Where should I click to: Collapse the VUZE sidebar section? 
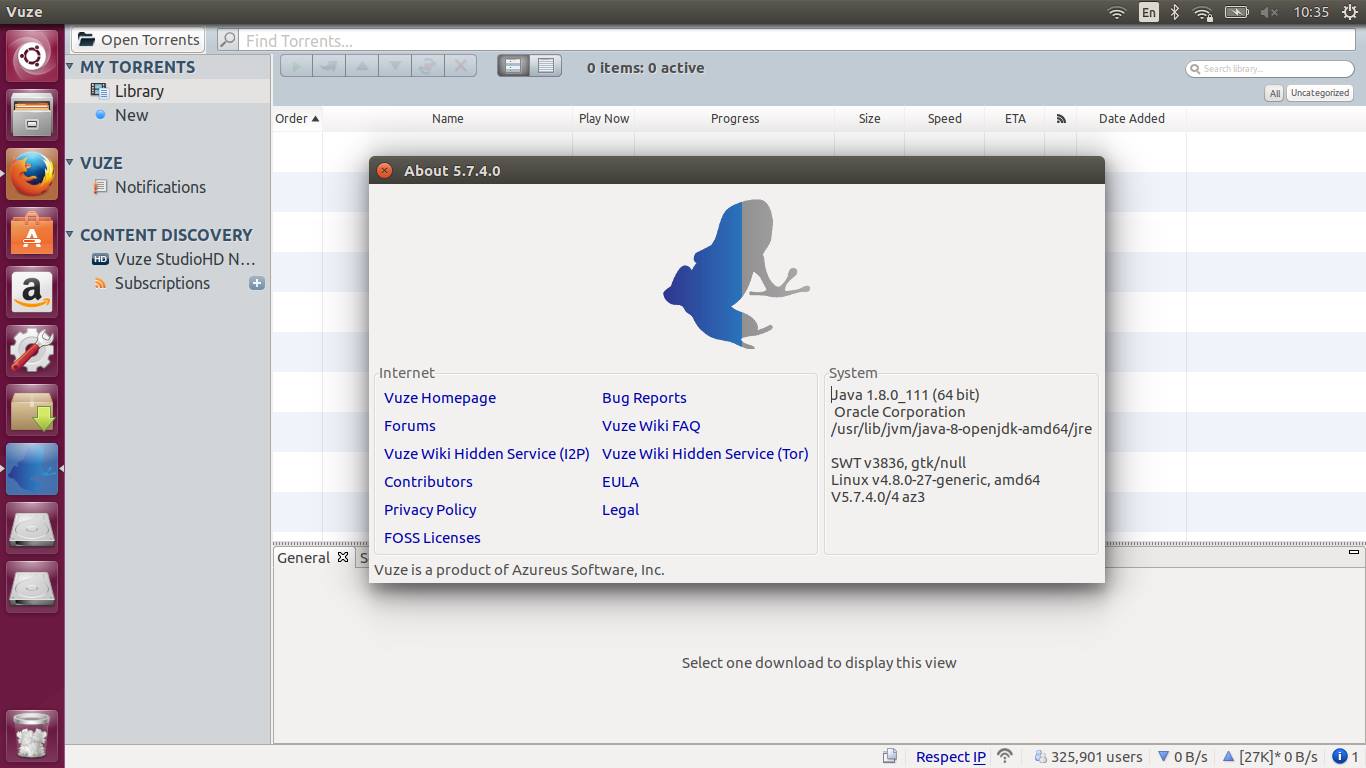tap(70, 162)
